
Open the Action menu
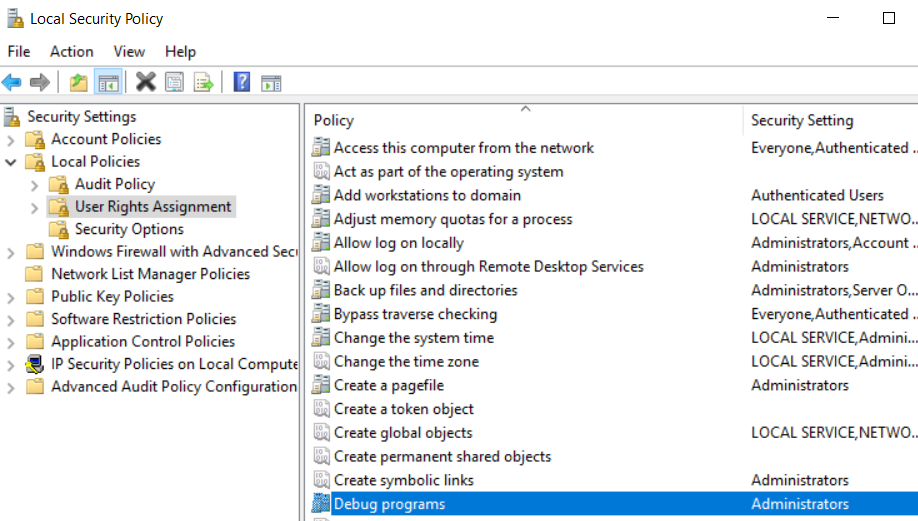pyautogui.click(x=71, y=51)
